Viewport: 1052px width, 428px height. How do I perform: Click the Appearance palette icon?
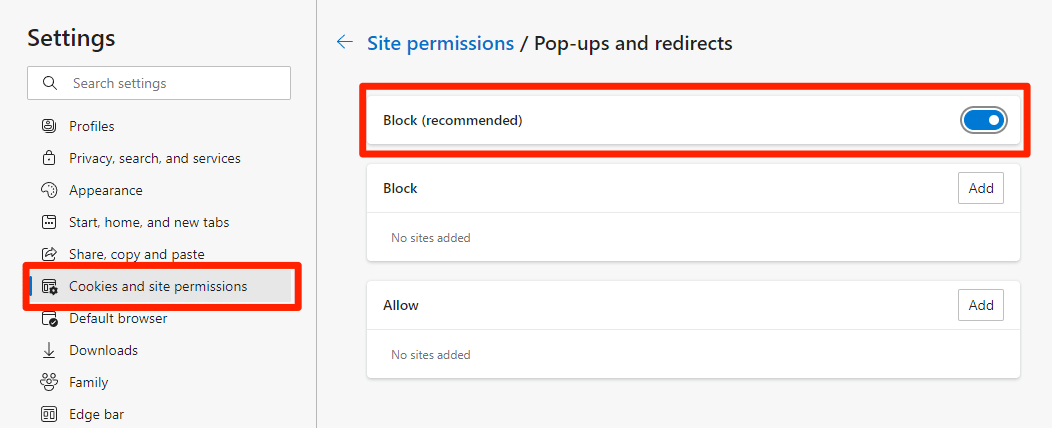coord(49,191)
